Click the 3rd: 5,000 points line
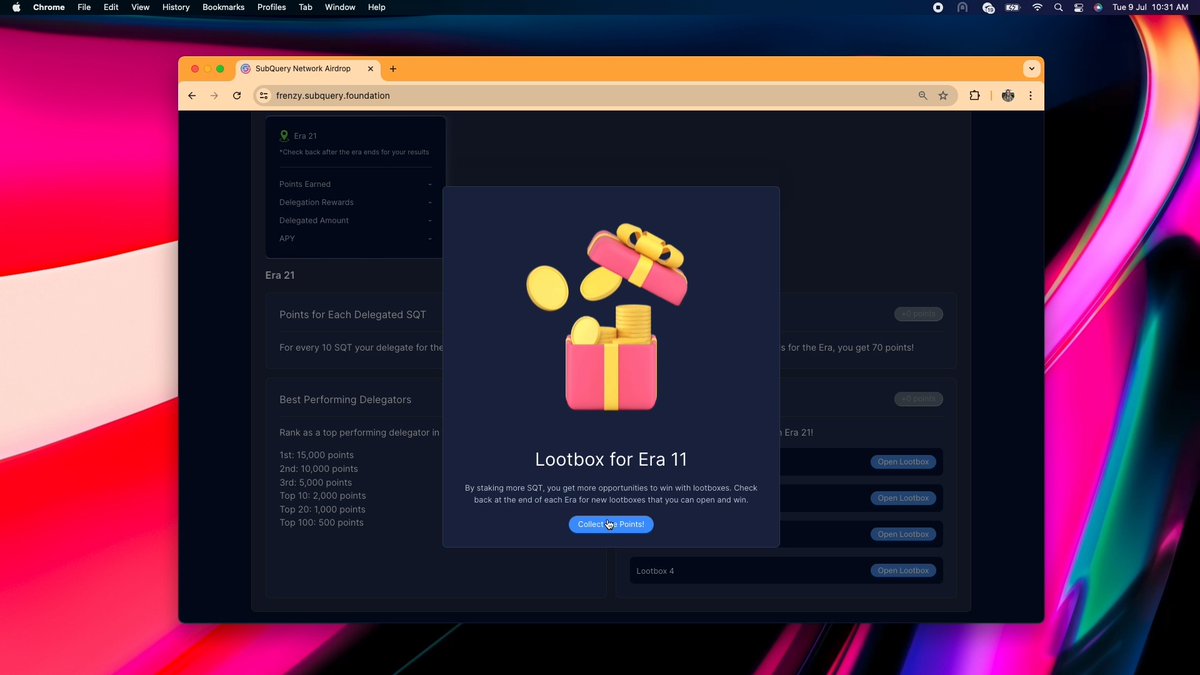The height and width of the screenshot is (675, 1200). [316, 482]
